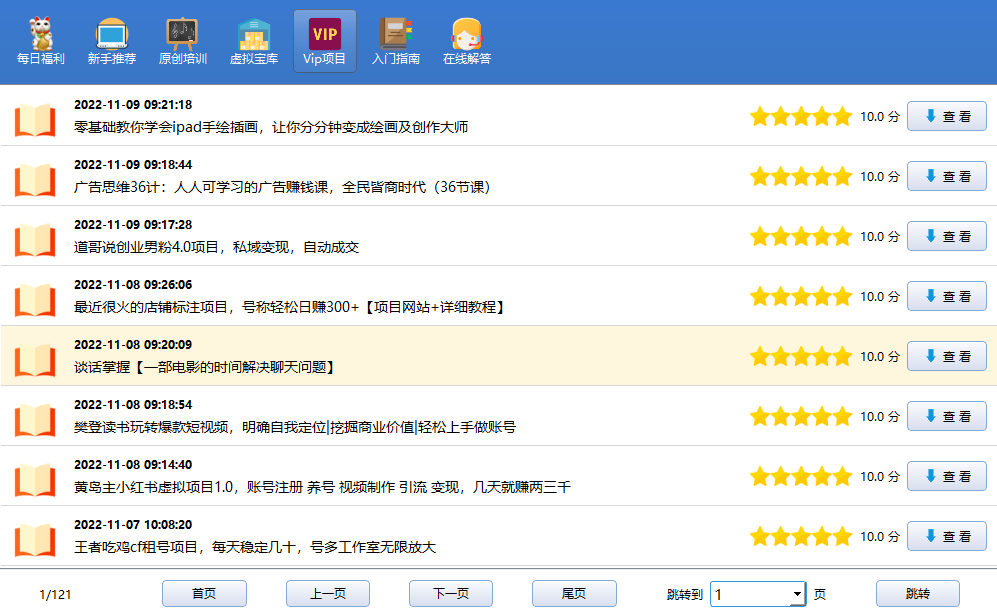Screen dimensions: 997x612
Task: Click the 1/121 page indicator
Action: click(x=55, y=595)
